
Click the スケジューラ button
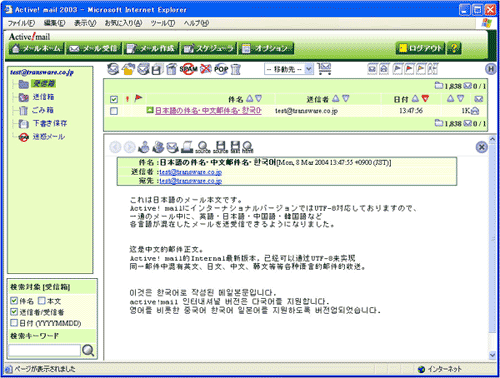coord(209,49)
